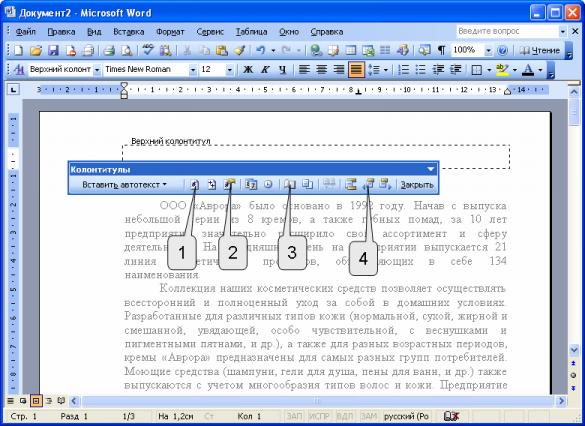Paste from the clipboard icon

[222, 50]
